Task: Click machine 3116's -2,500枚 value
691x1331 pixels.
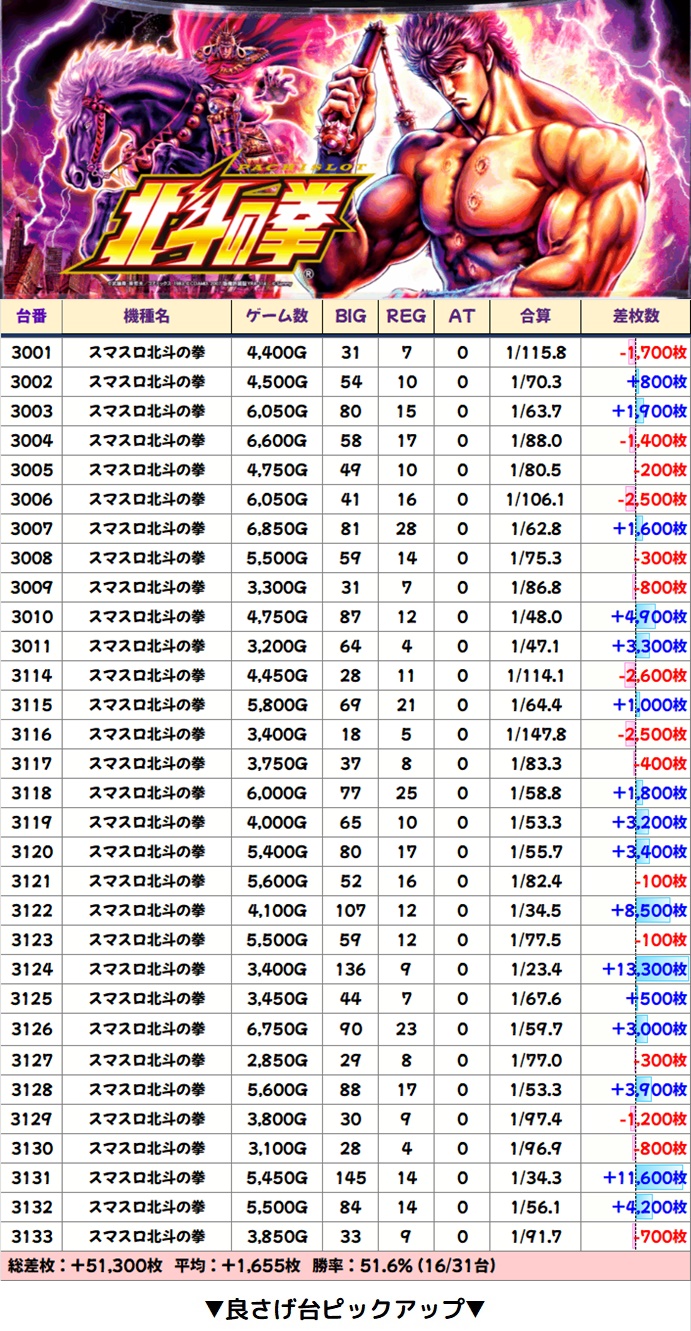Action: click(652, 735)
